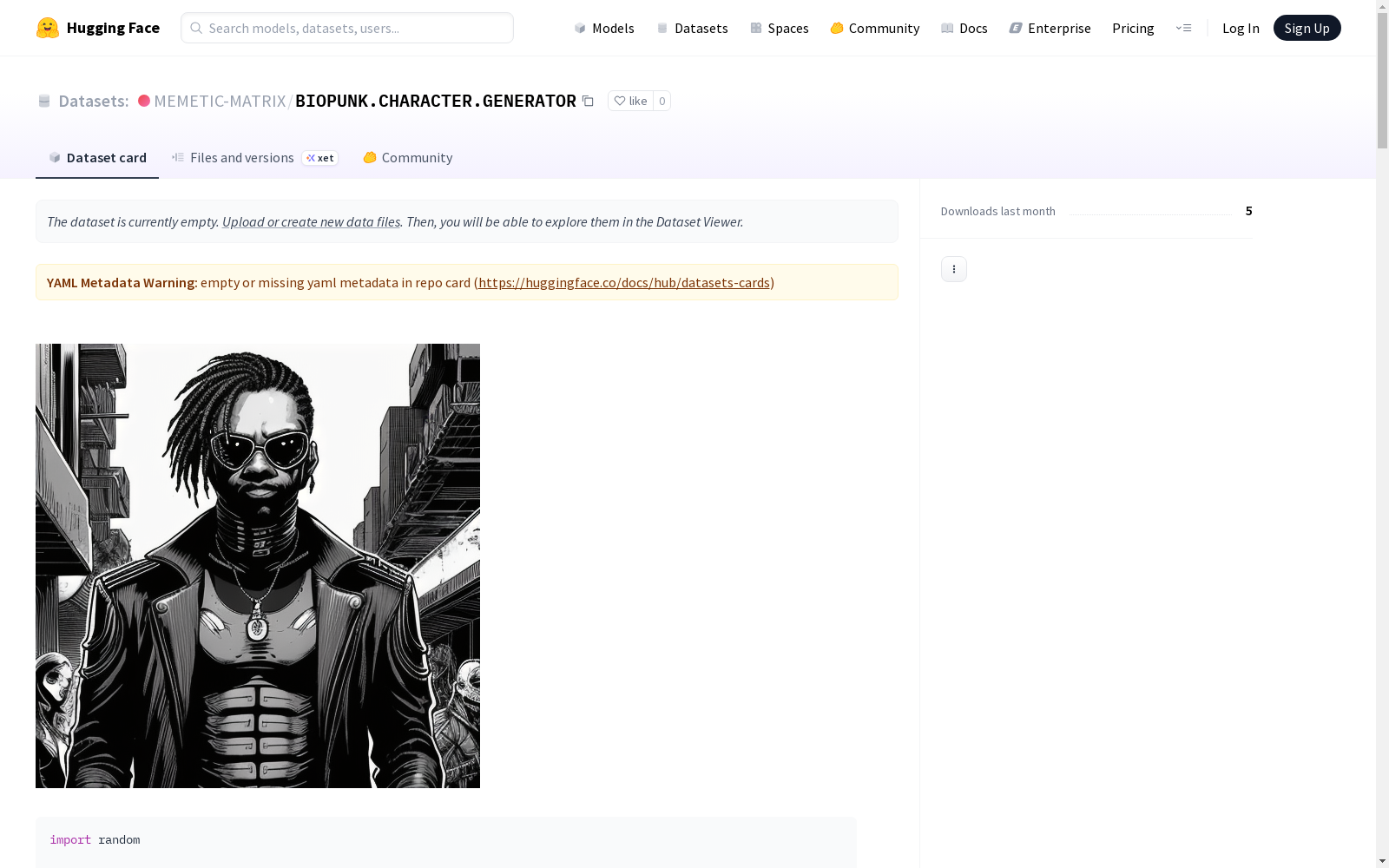Click the like count '0'
This screenshot has width=1389, height=868.
(x=662, y=101)
